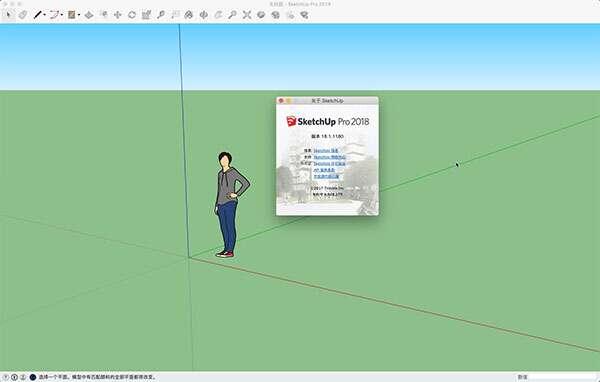Choose the Offset tool
The image size is (600, 382).
point(103,15)
